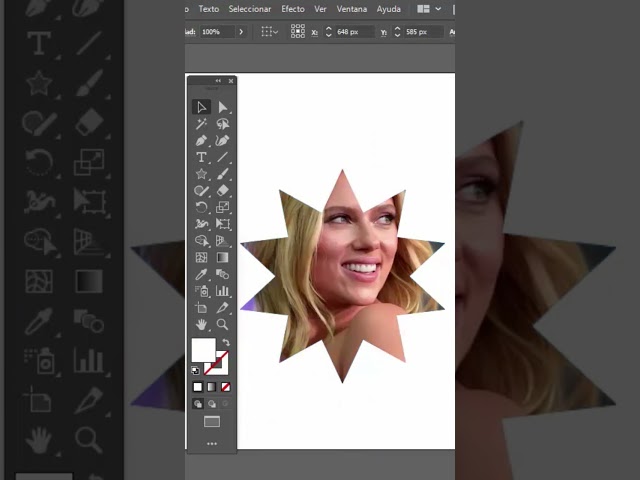
Task: Select the Width warp tool
Action: point(201,224)
